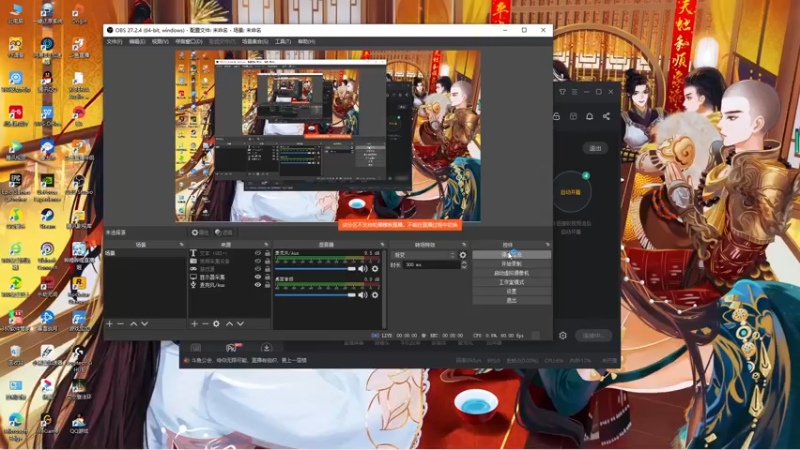Open the Steam desktop icon

coord(47,218)
